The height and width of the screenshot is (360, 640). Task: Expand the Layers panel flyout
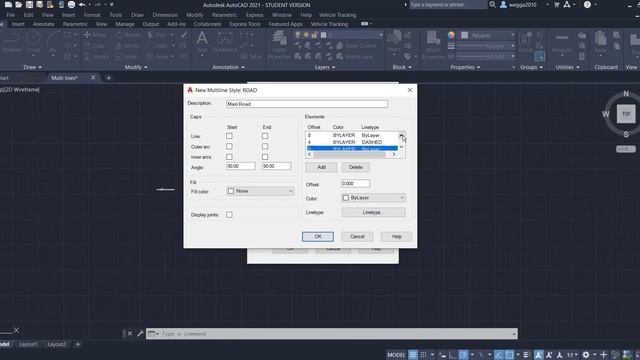325,67
